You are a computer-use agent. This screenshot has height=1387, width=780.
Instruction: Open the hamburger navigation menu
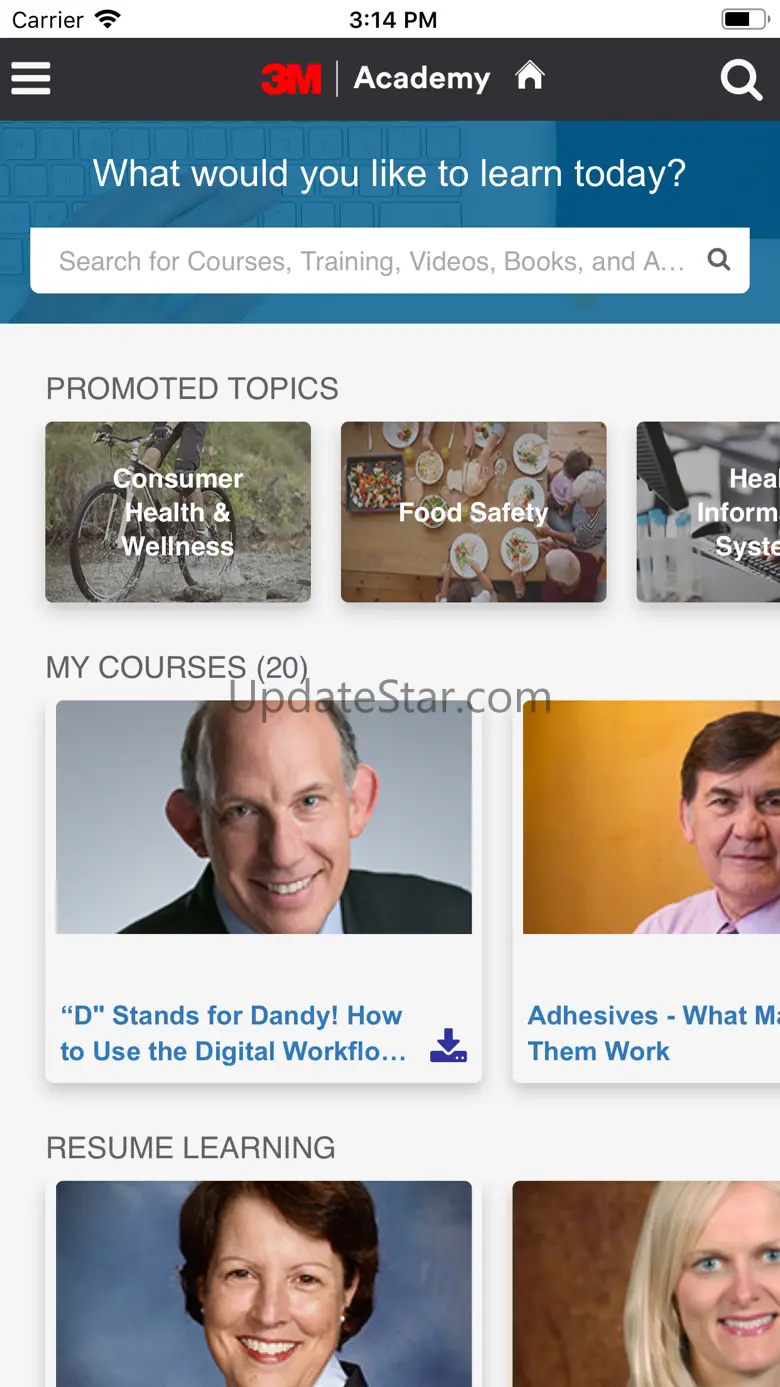coord(31,79)
